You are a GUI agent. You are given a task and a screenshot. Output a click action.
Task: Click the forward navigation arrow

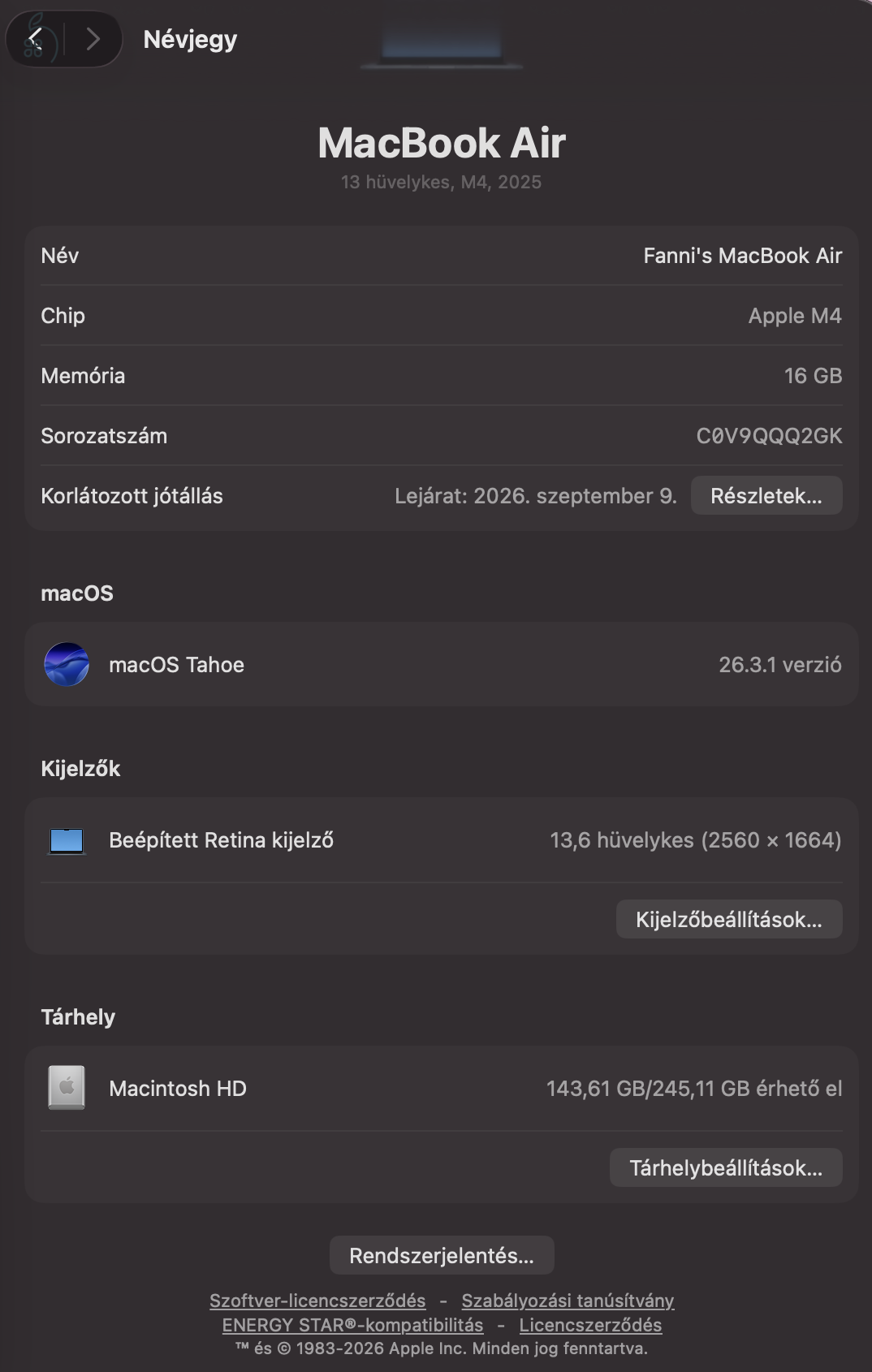point(93,38)
